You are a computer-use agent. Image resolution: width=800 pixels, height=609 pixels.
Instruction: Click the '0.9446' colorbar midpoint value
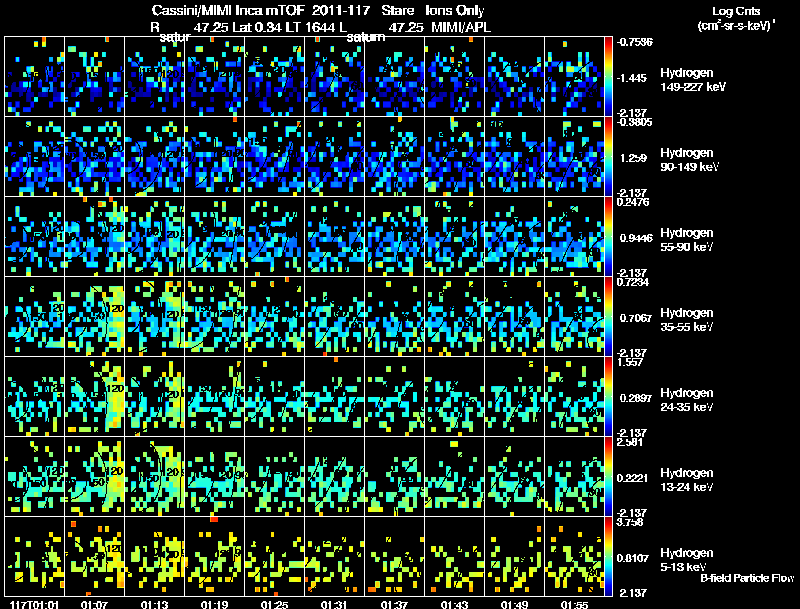click(635, 238)
